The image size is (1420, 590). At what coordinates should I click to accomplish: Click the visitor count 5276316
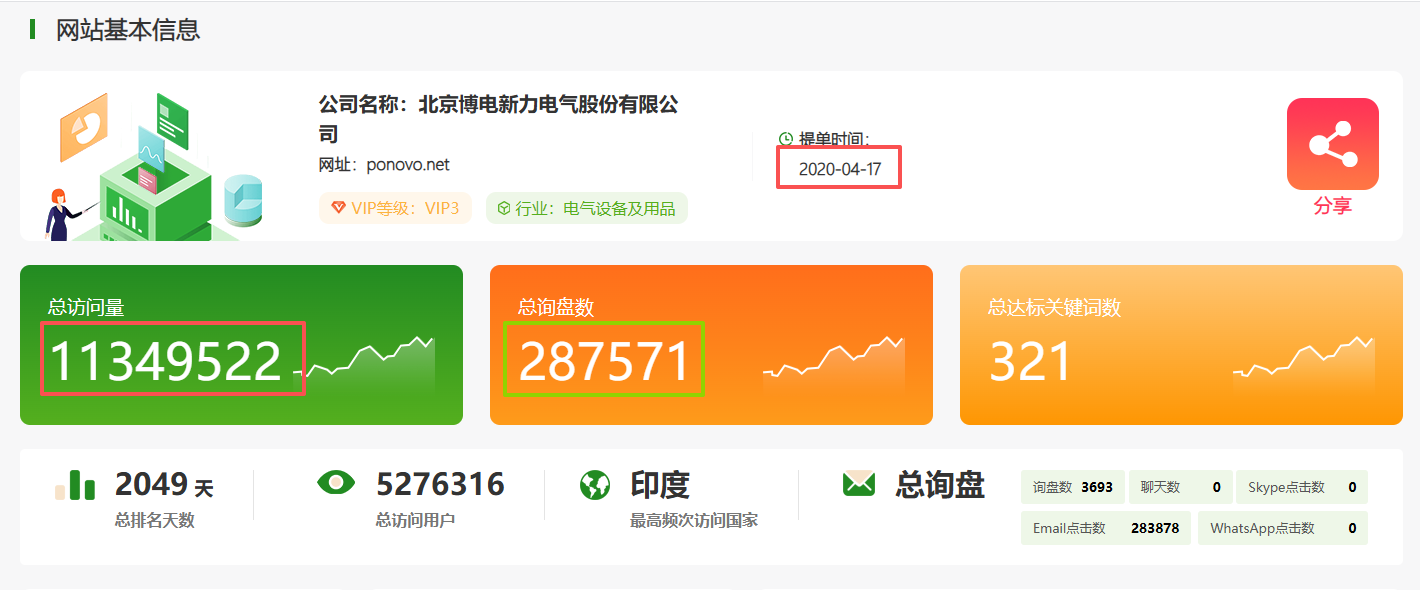coord(440,485)
